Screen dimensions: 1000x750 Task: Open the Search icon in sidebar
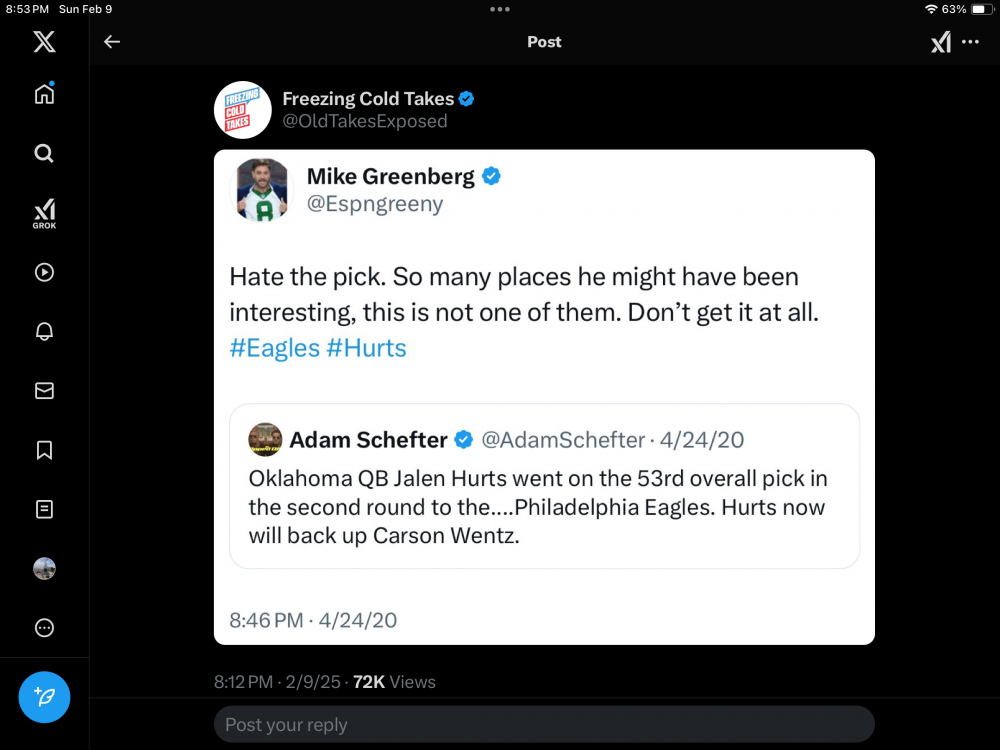point(44,153)
